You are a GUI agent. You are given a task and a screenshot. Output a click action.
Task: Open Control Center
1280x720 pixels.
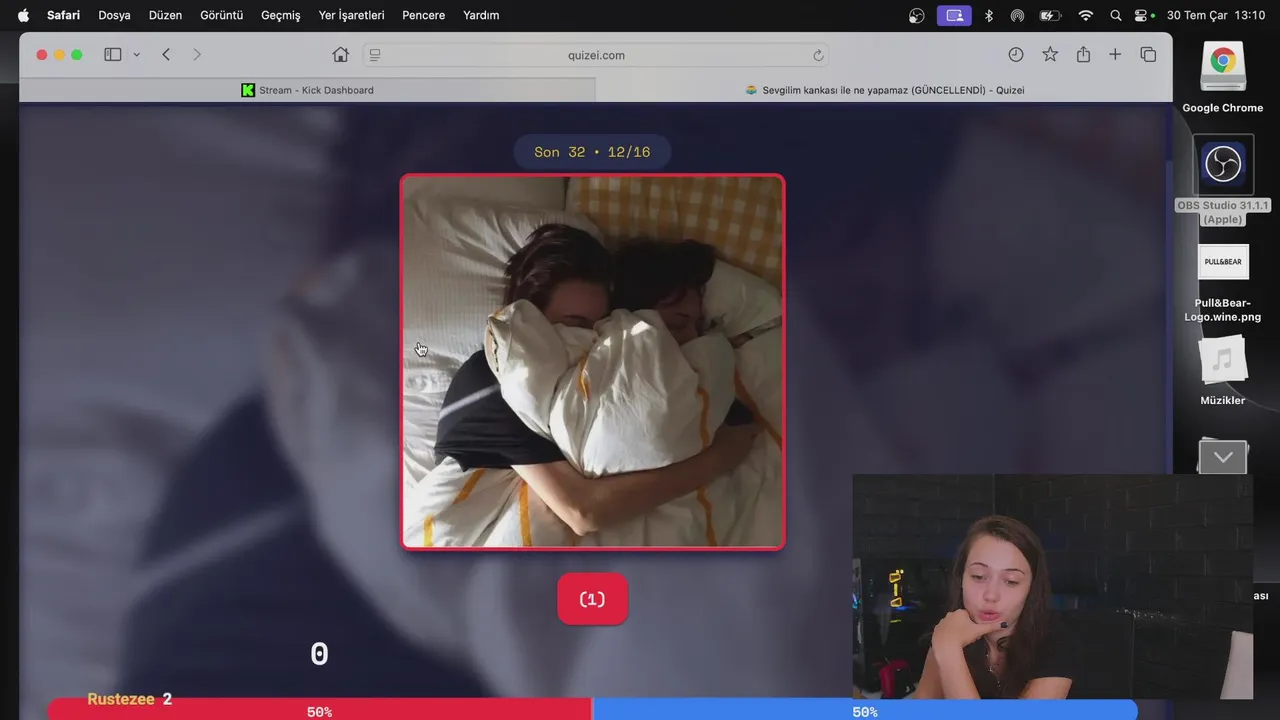point(1142,15)
